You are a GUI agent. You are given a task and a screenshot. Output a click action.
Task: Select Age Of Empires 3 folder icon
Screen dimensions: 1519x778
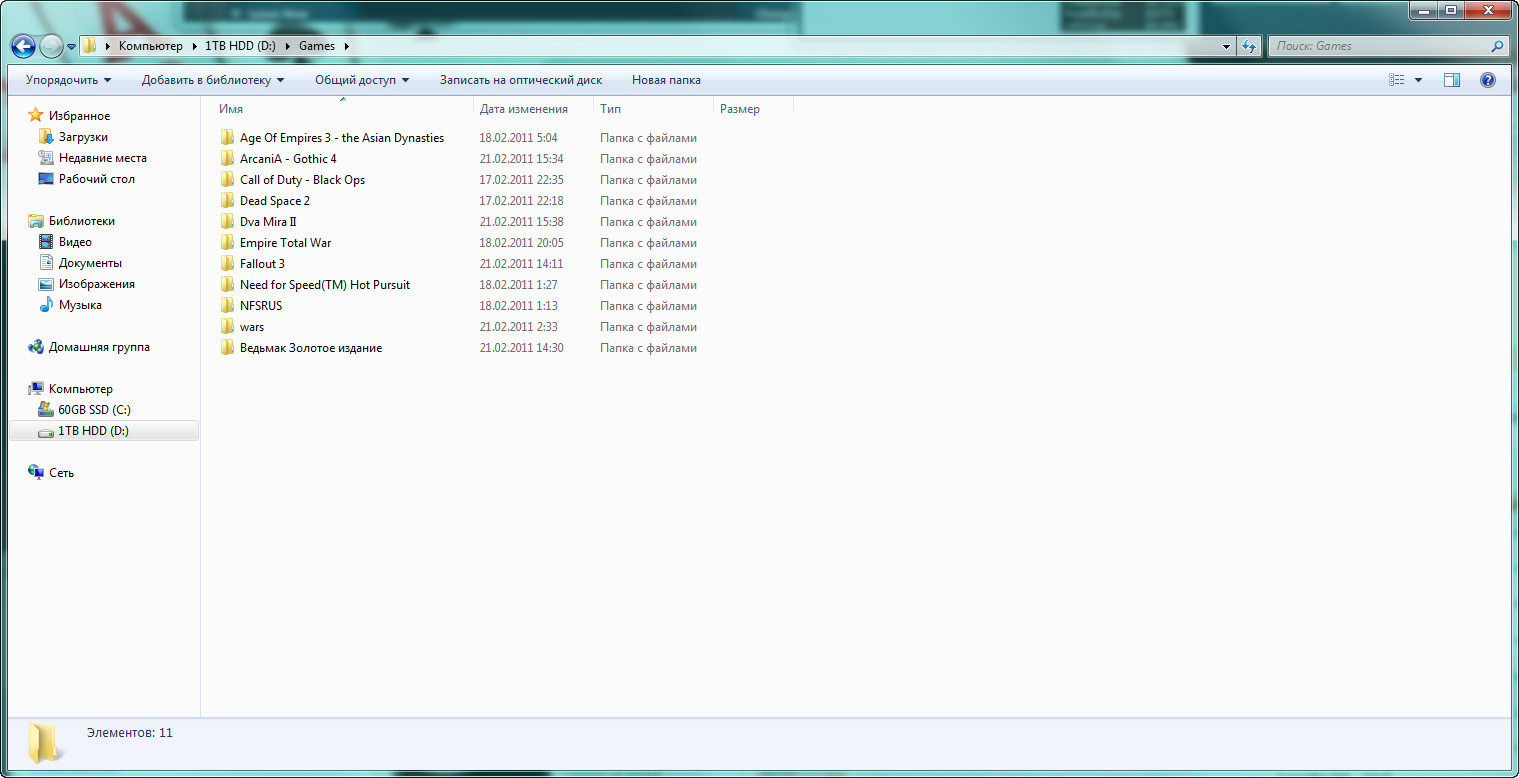coord(228,138)
